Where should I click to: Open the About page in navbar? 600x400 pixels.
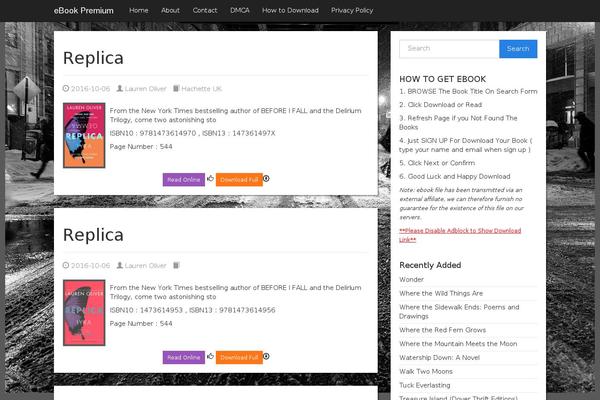point(170,10)
